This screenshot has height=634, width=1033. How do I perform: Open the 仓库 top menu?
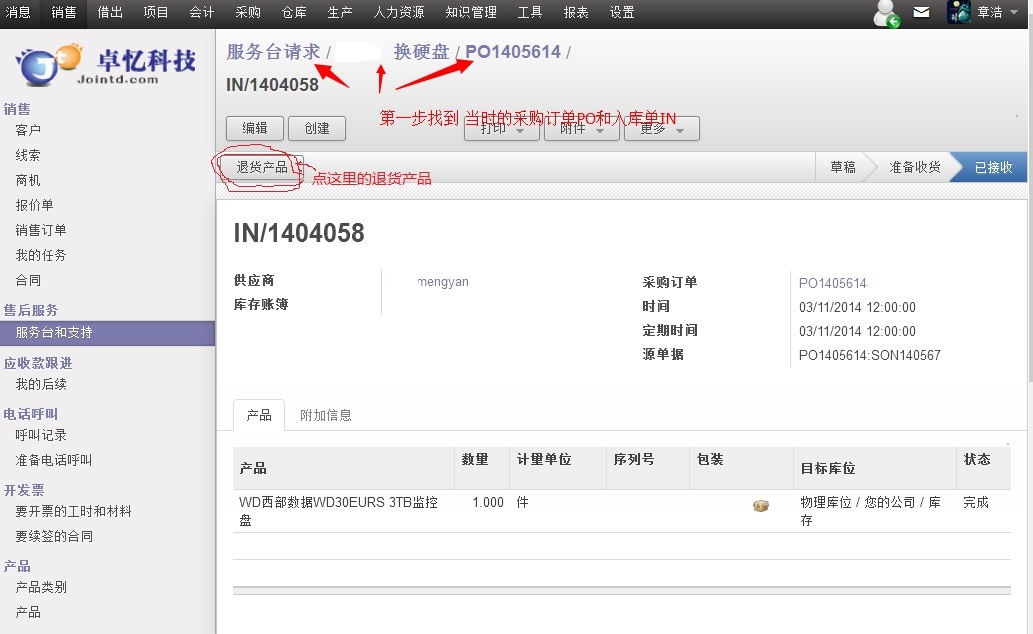[294, 13]
